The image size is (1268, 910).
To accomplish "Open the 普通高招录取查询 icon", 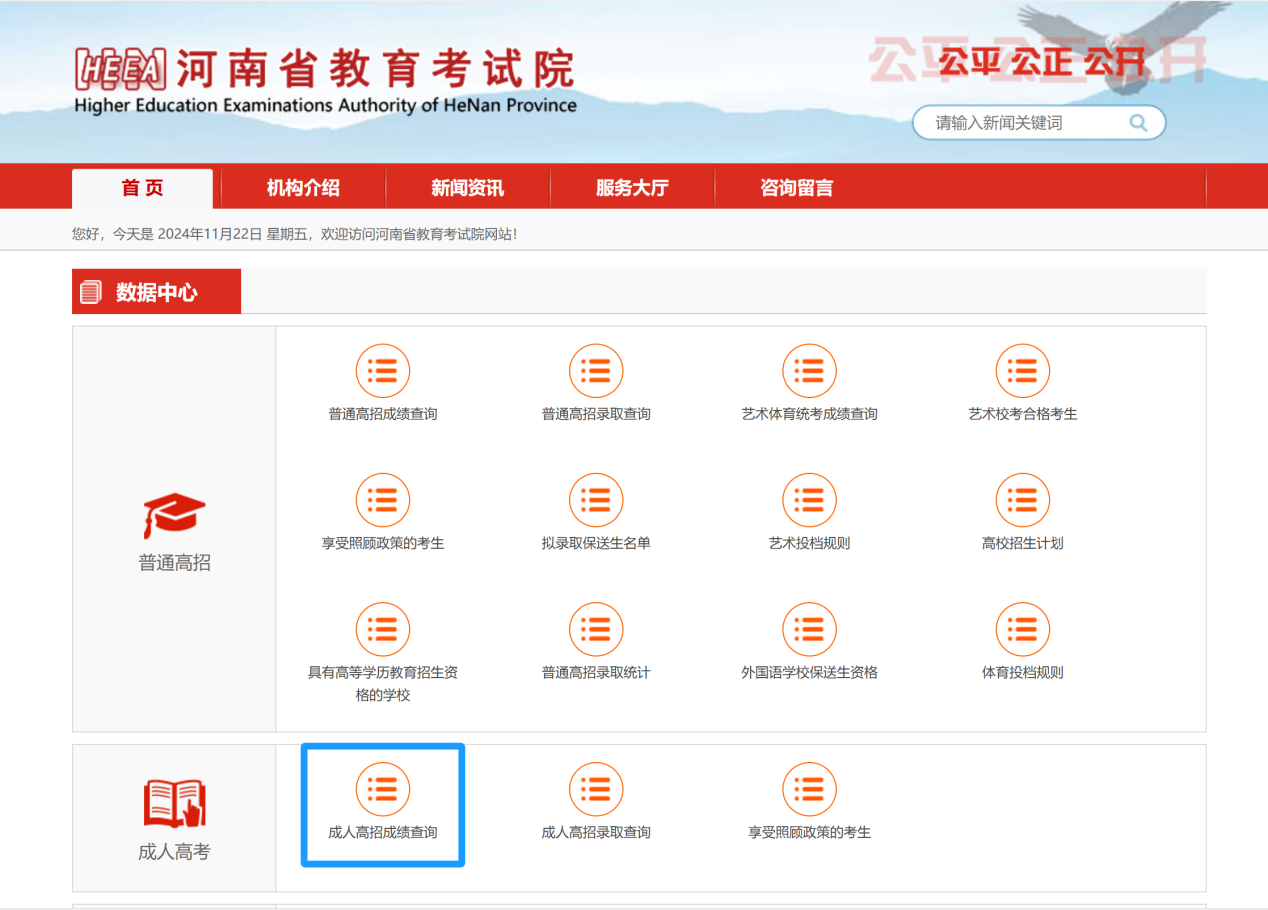I will pyautogui.click(x=595, y=371).
